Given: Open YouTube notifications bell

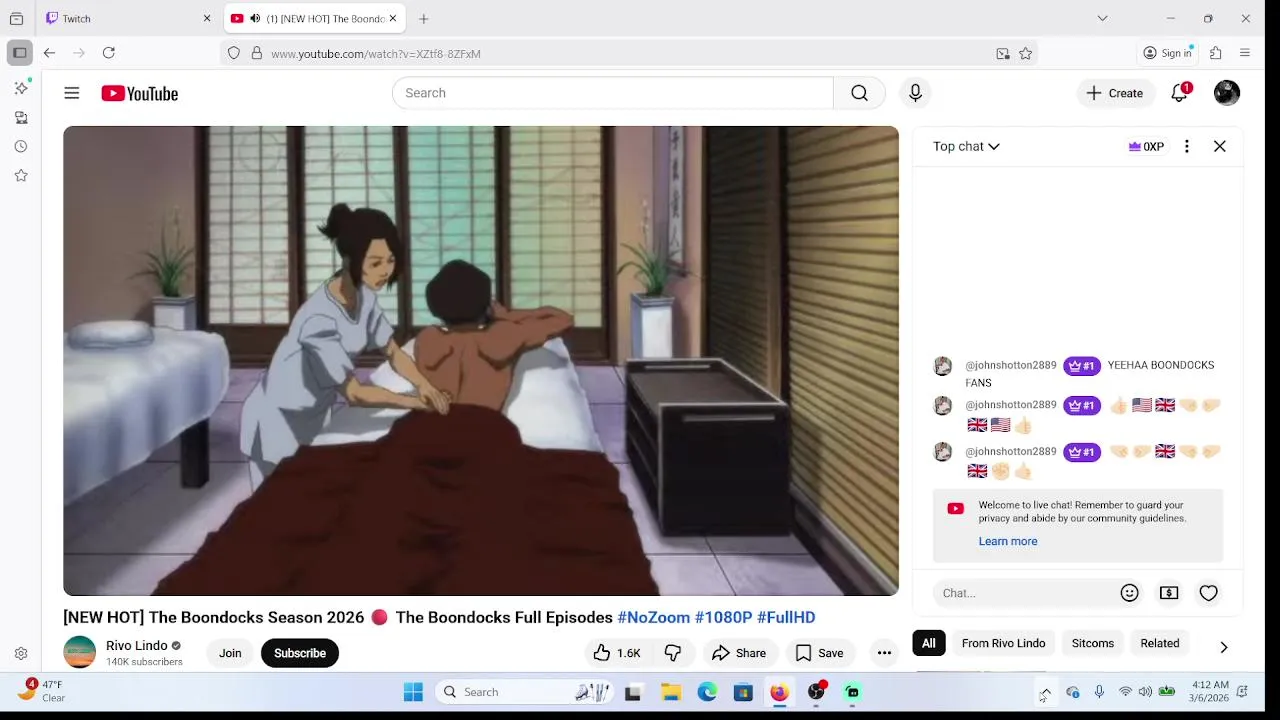Looking at the screenshot, I should 1180,93.
